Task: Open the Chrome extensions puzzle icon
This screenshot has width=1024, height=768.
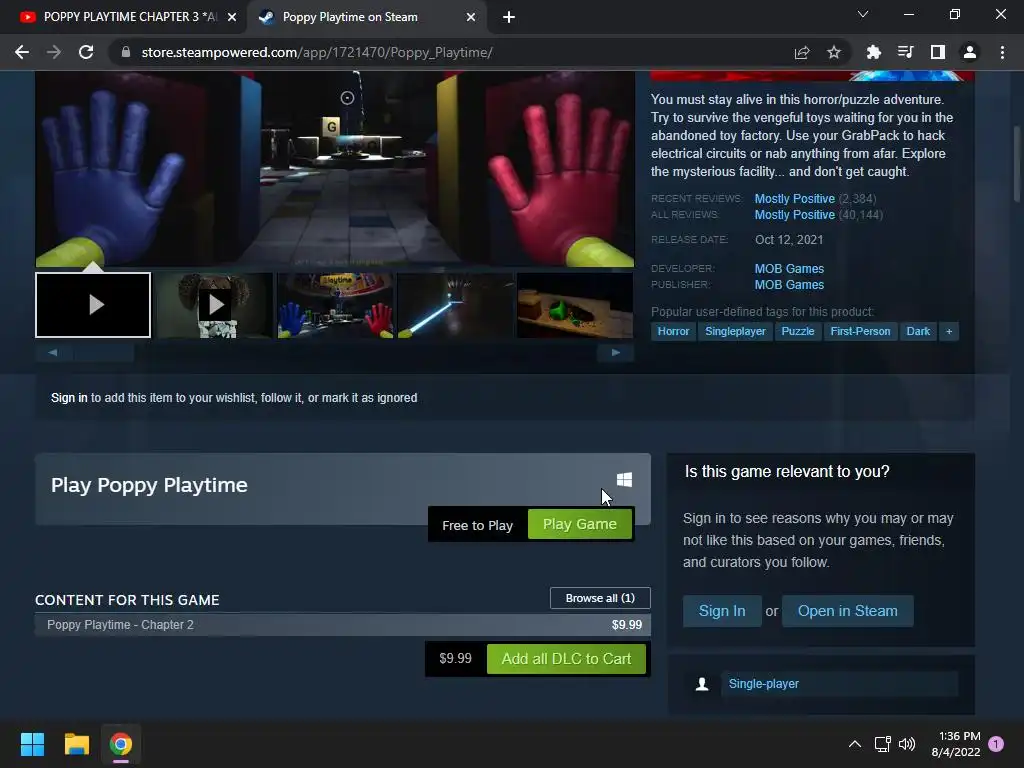Action: click(x=873, y=52)
